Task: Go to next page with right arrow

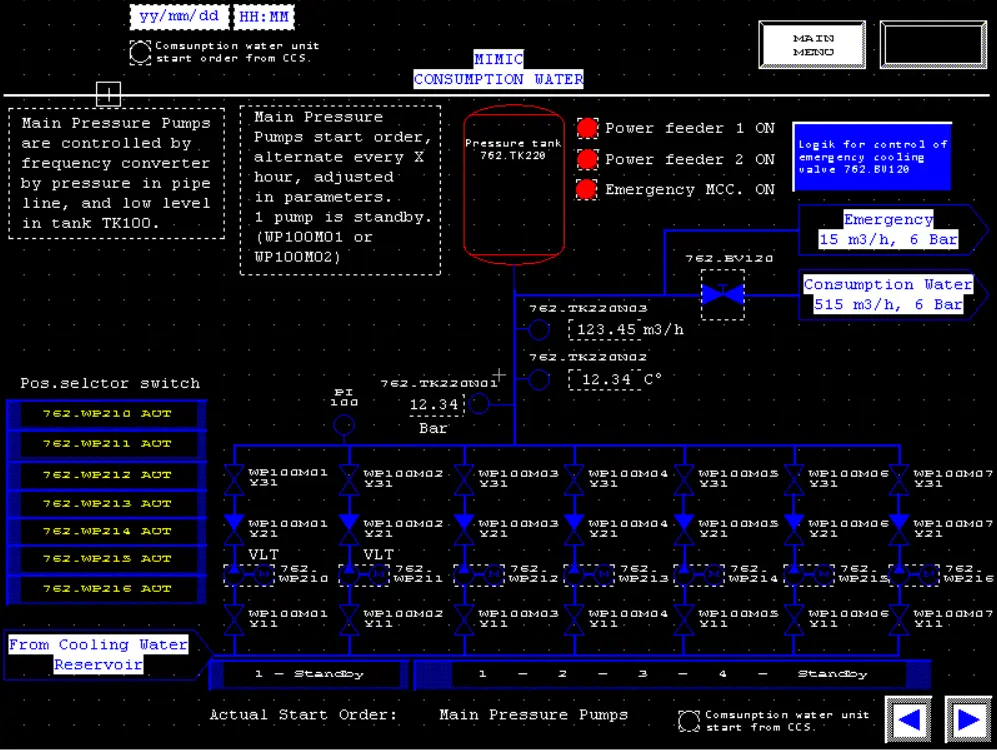Action: click(967, 720)
